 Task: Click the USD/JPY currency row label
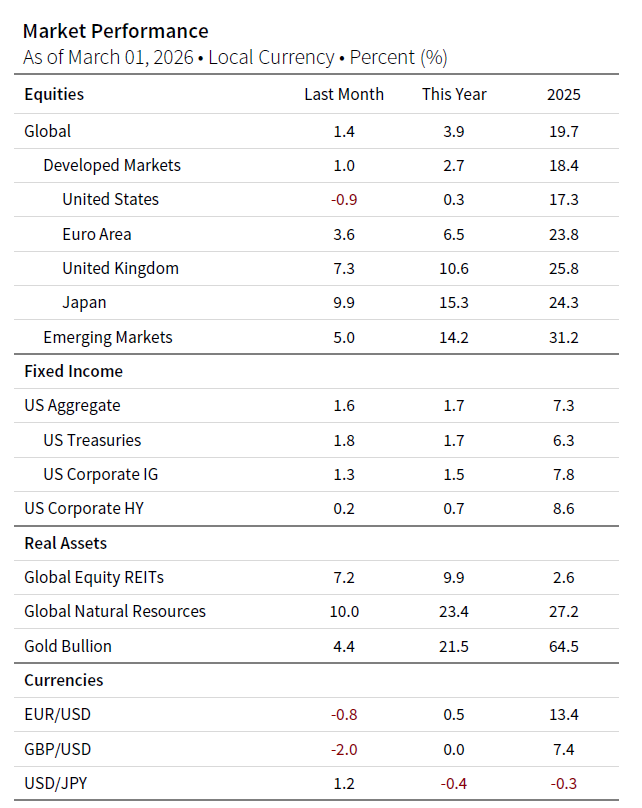(x=57, y=783)
